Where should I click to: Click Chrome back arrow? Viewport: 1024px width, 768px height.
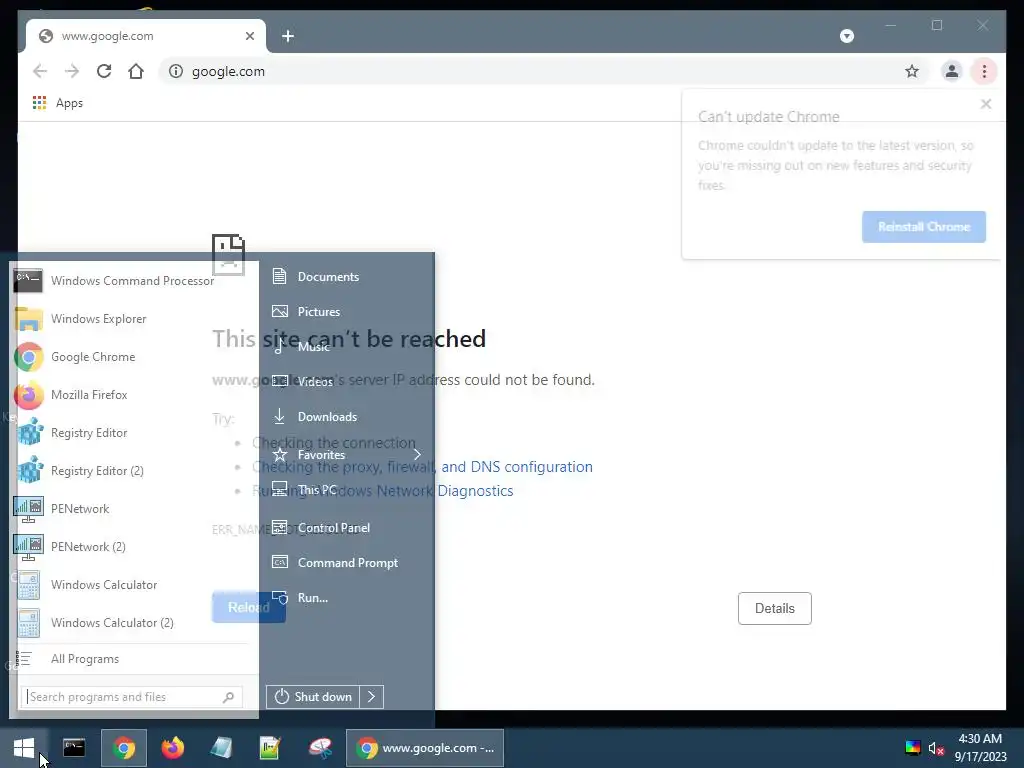pyautogui.click(x=40, y=71)
